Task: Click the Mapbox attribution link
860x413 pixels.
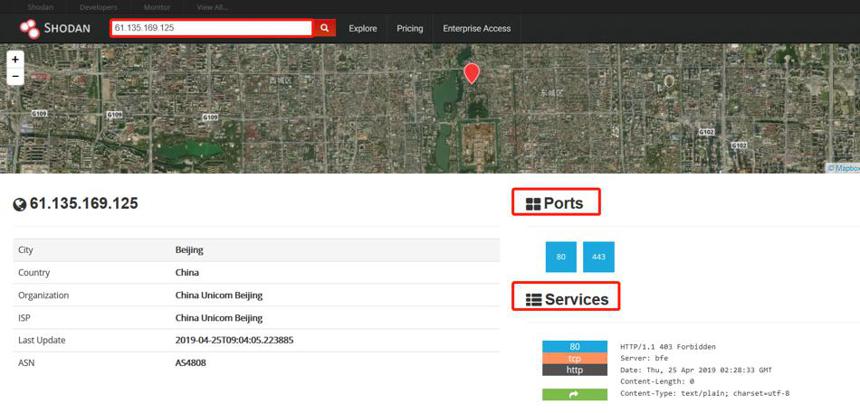Action: coord(844,168)
